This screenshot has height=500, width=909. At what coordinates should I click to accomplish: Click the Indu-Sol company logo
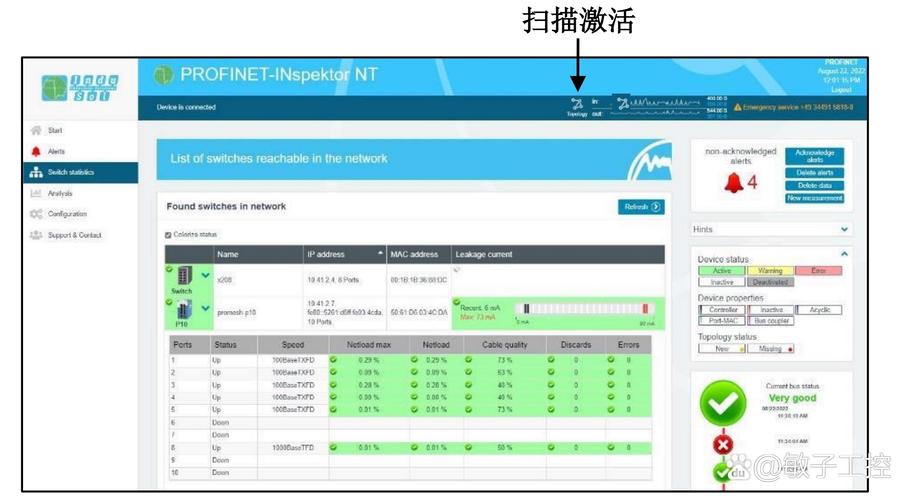(x=81, y=88)
